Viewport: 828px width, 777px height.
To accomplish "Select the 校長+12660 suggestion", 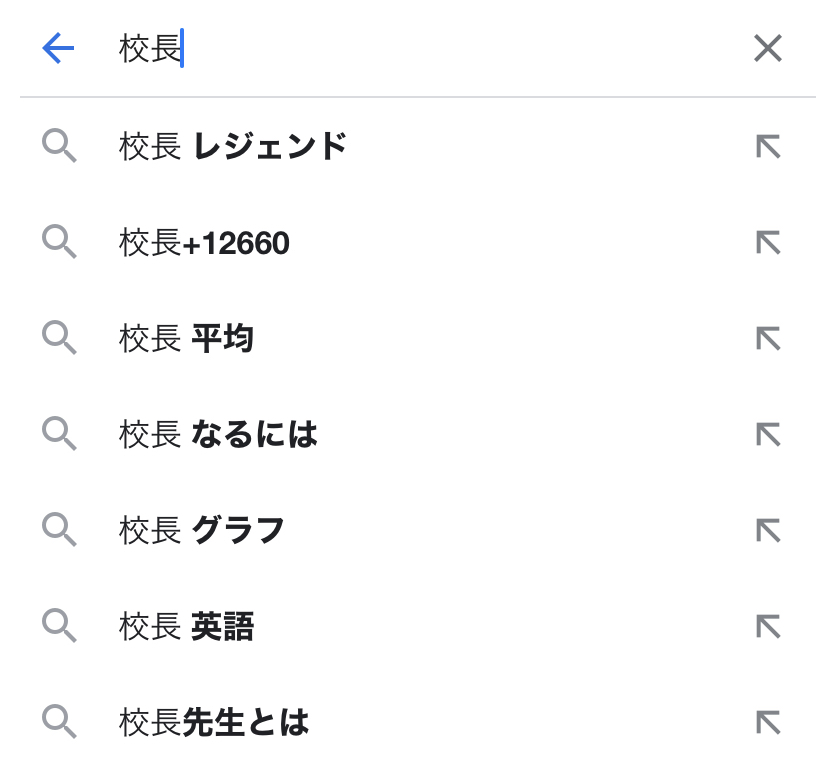I will [204, 243].
